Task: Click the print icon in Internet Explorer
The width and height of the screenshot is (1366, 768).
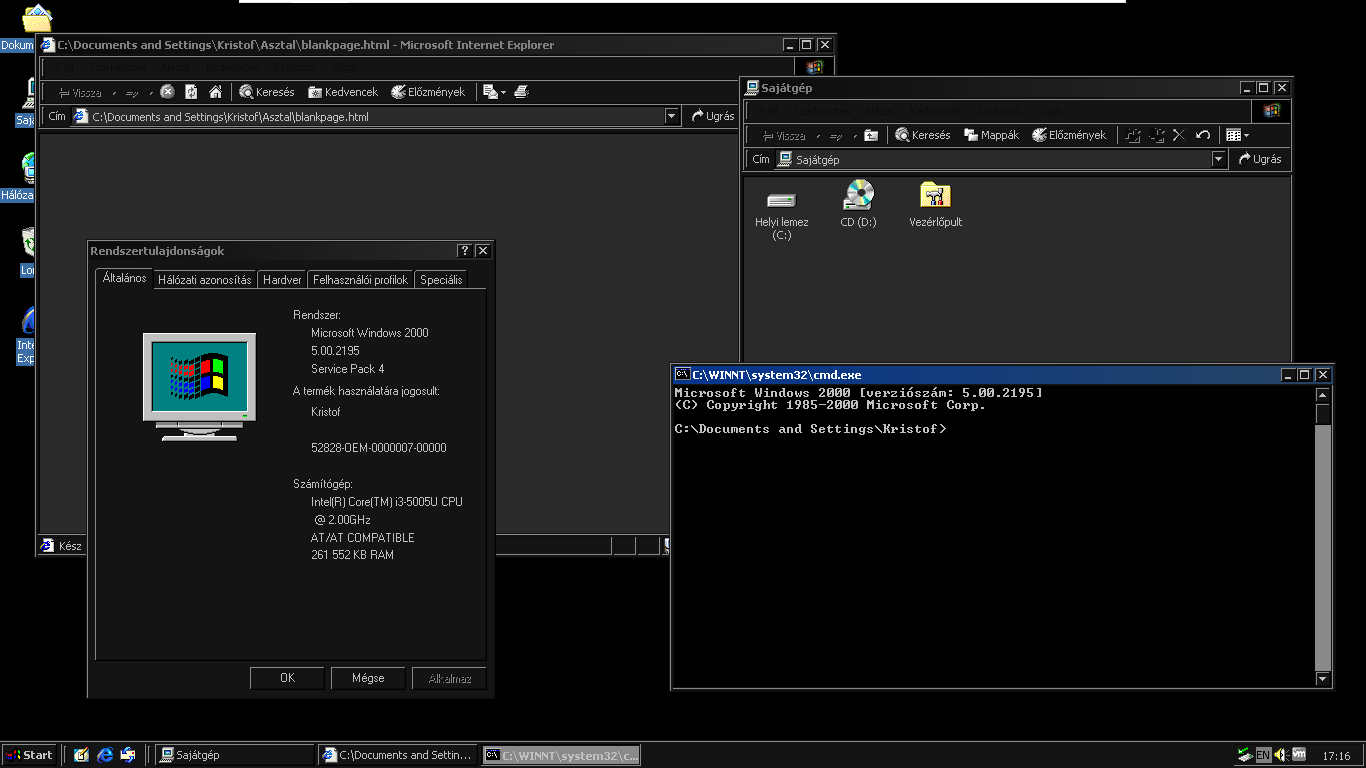Action: click(x=523, y=91)
